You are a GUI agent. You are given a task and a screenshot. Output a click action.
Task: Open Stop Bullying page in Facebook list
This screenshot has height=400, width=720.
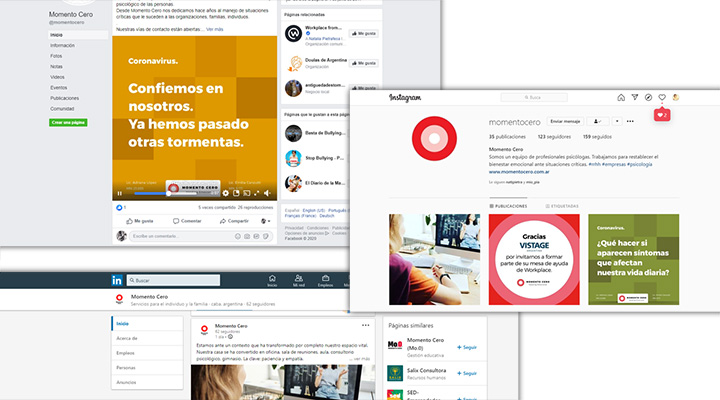(324, 158)
